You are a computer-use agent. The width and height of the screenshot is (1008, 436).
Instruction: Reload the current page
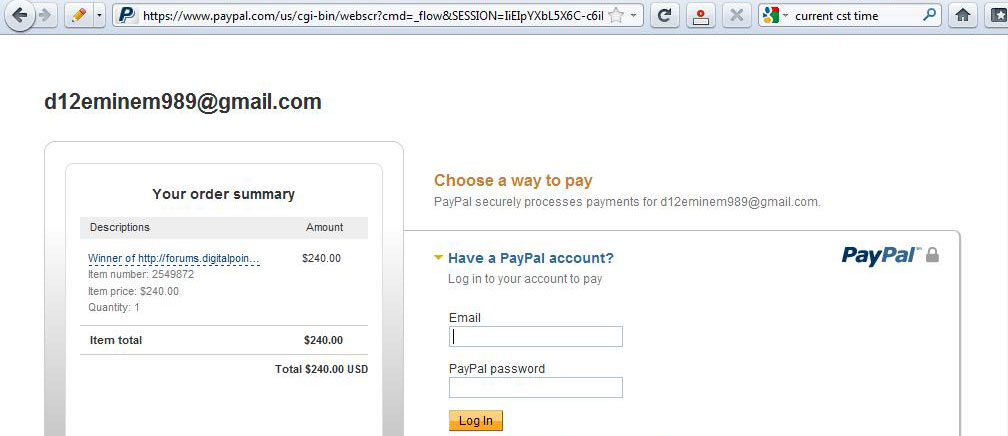[665, 15]
